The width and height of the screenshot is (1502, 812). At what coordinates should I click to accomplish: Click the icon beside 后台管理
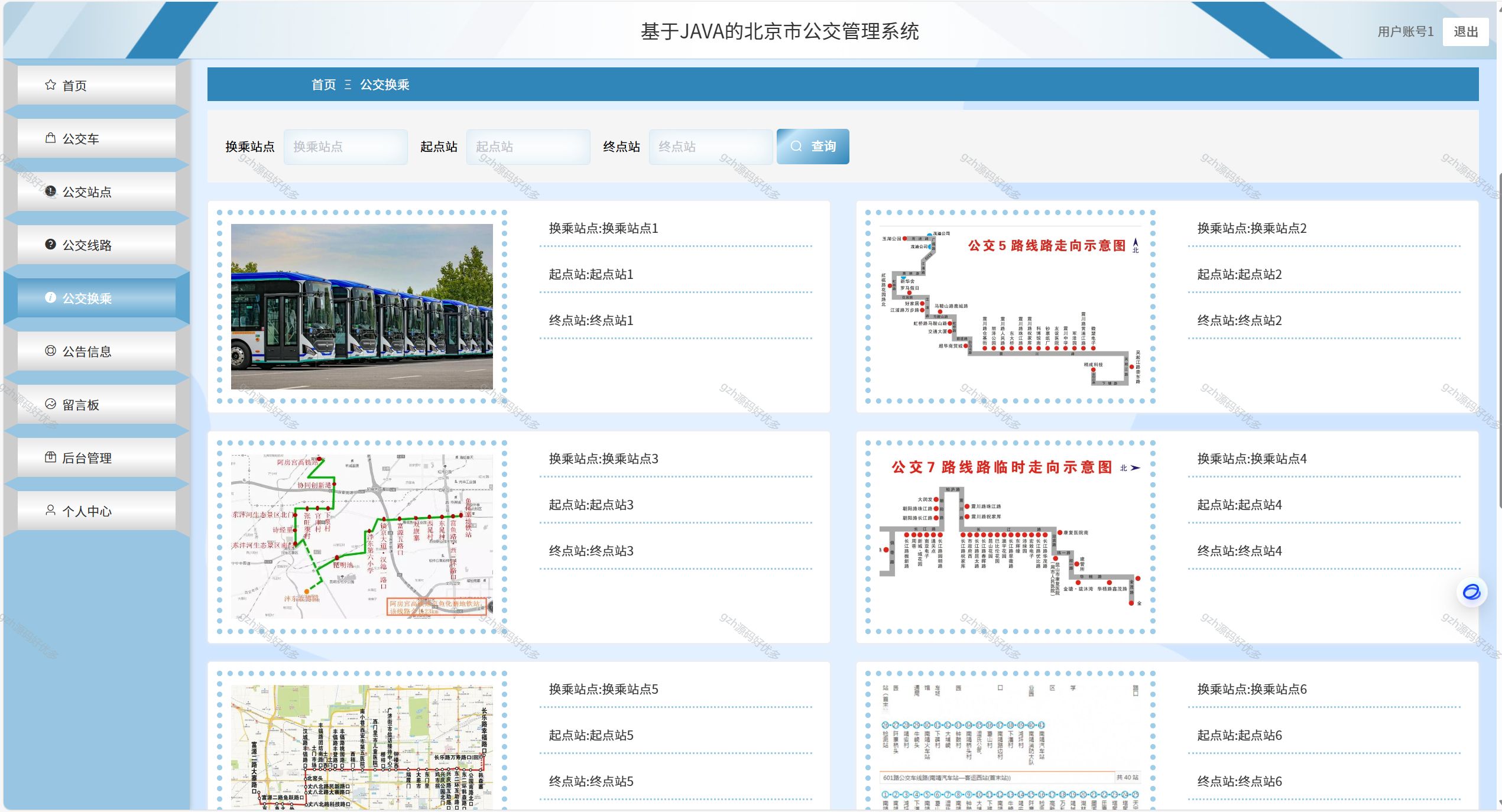pos(50,457)
